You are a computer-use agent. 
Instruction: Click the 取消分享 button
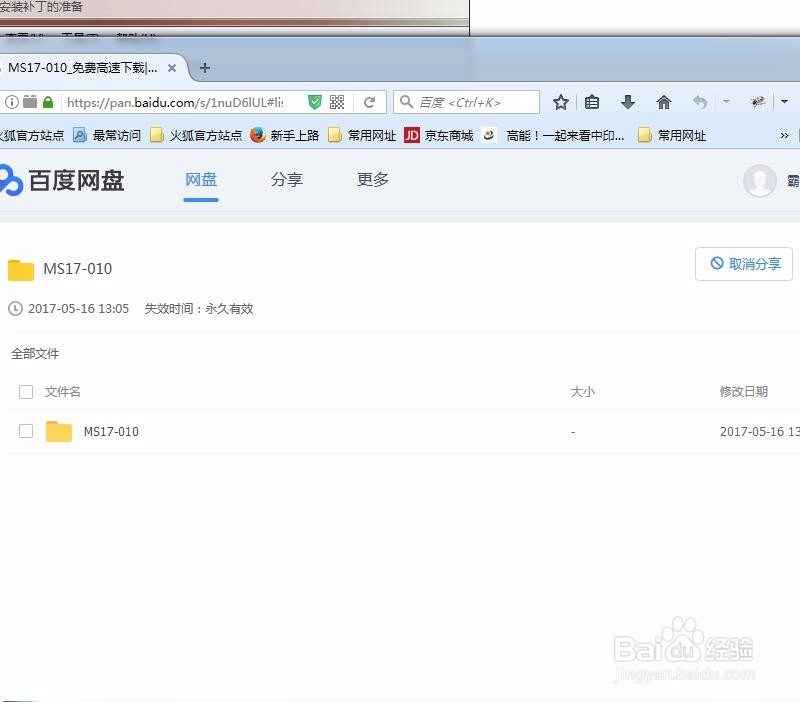tap(743, 263)
